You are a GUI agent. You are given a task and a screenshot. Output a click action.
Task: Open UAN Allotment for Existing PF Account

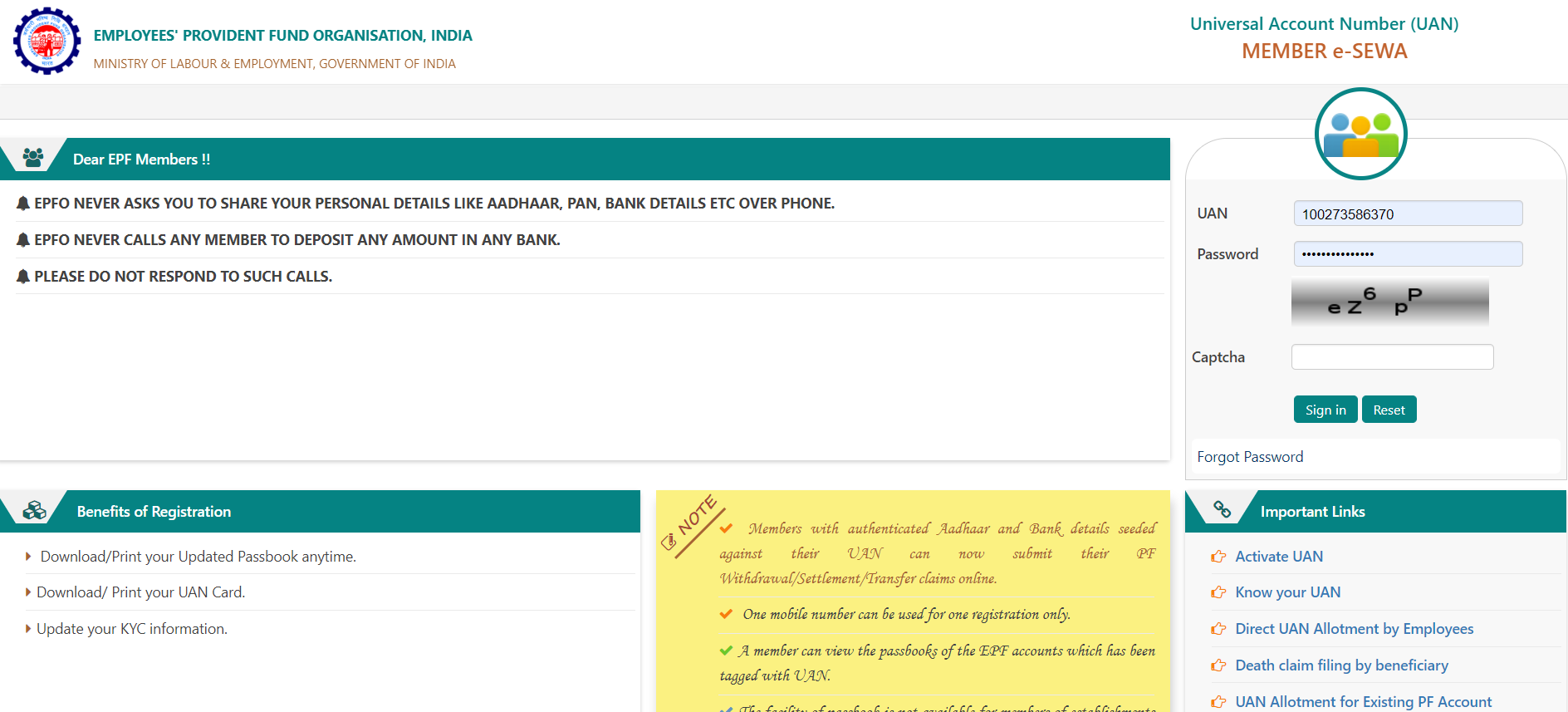[1363, 702]
